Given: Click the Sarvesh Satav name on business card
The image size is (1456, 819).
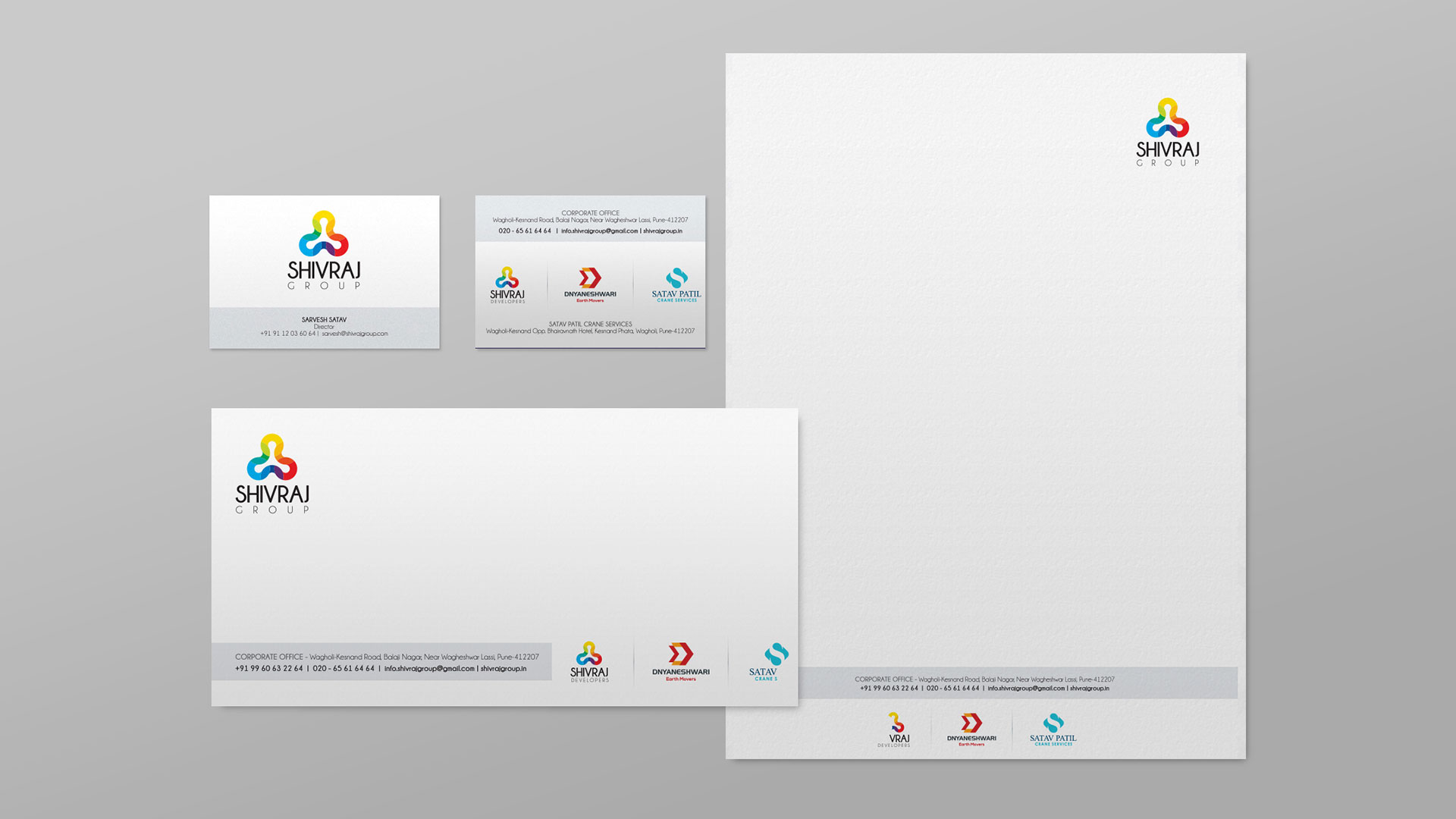Looking at the screenshot, I should coord(324,320).
